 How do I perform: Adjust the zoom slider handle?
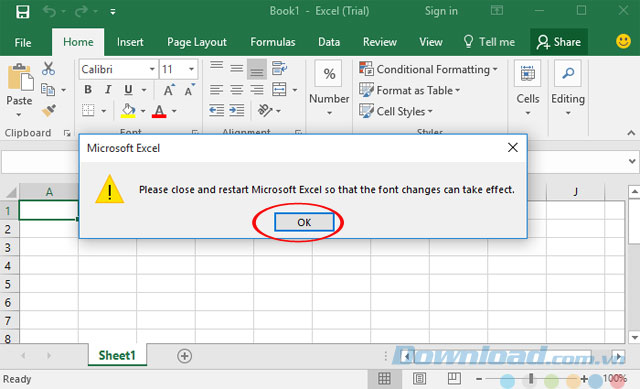531,379
